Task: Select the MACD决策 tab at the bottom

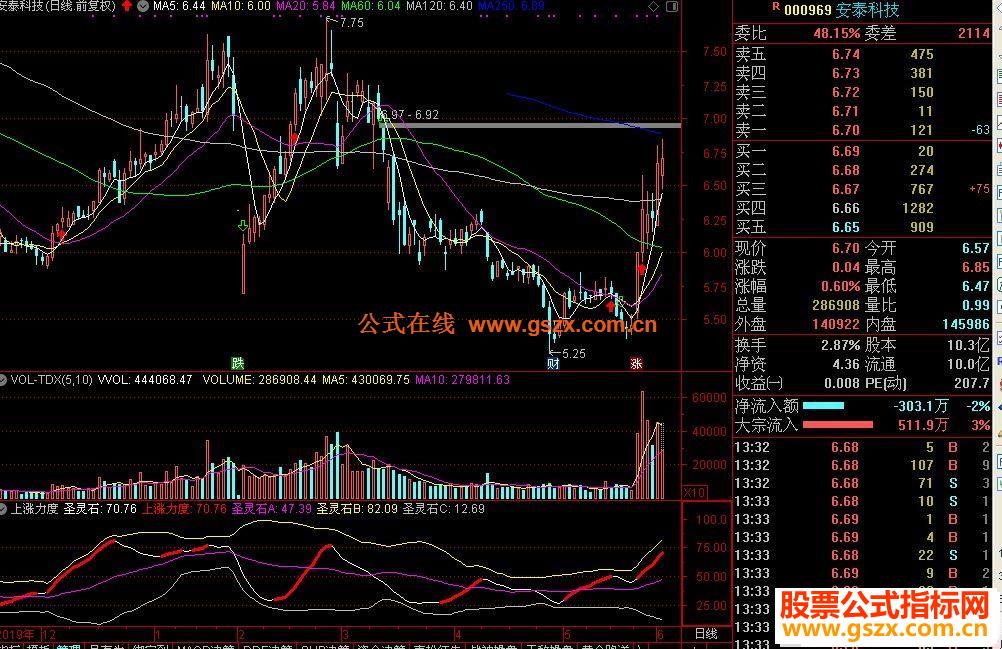Action: point(205,646)
